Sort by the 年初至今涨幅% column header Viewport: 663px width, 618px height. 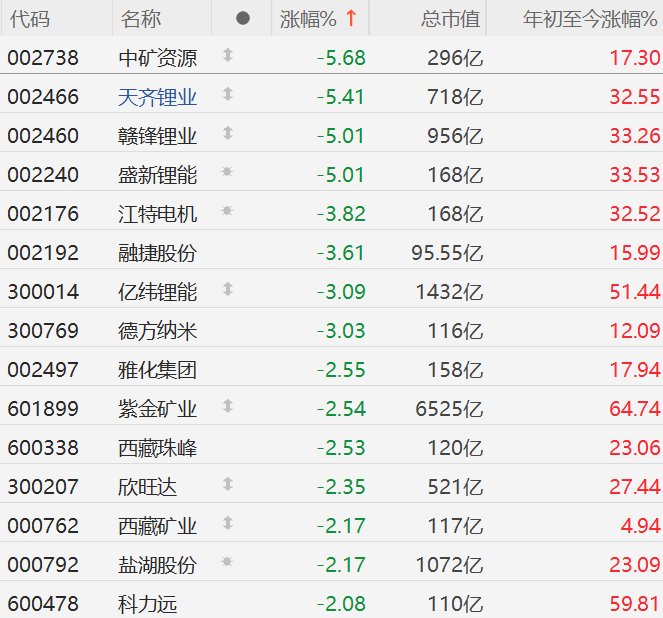(590, 19)
